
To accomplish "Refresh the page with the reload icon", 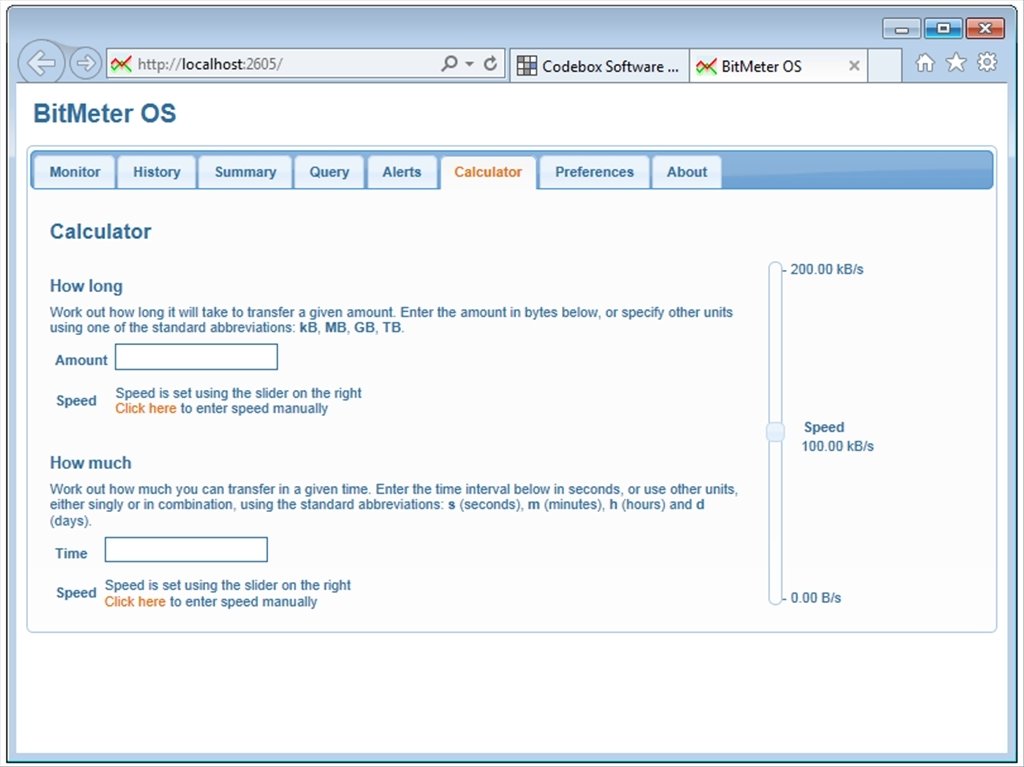I will 490,63.
